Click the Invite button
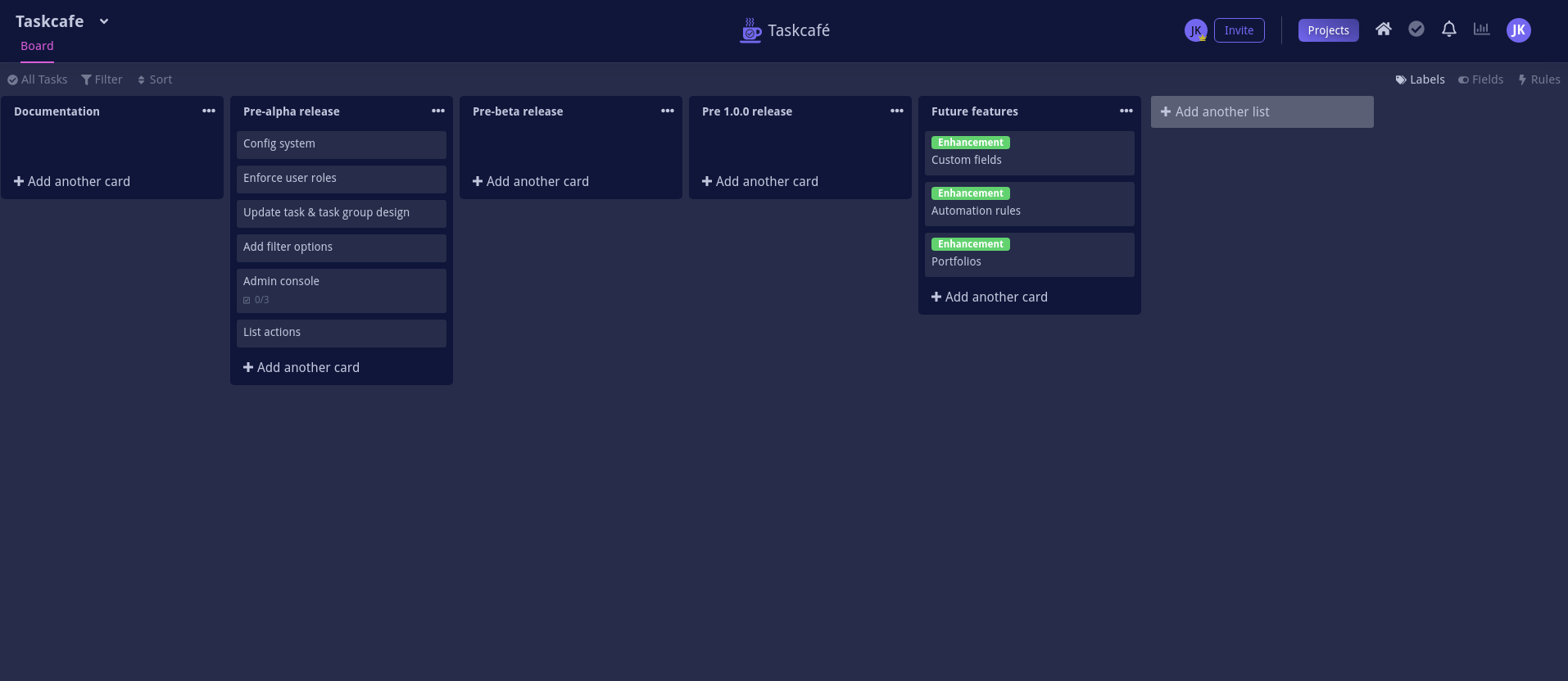 [1239, 30]
